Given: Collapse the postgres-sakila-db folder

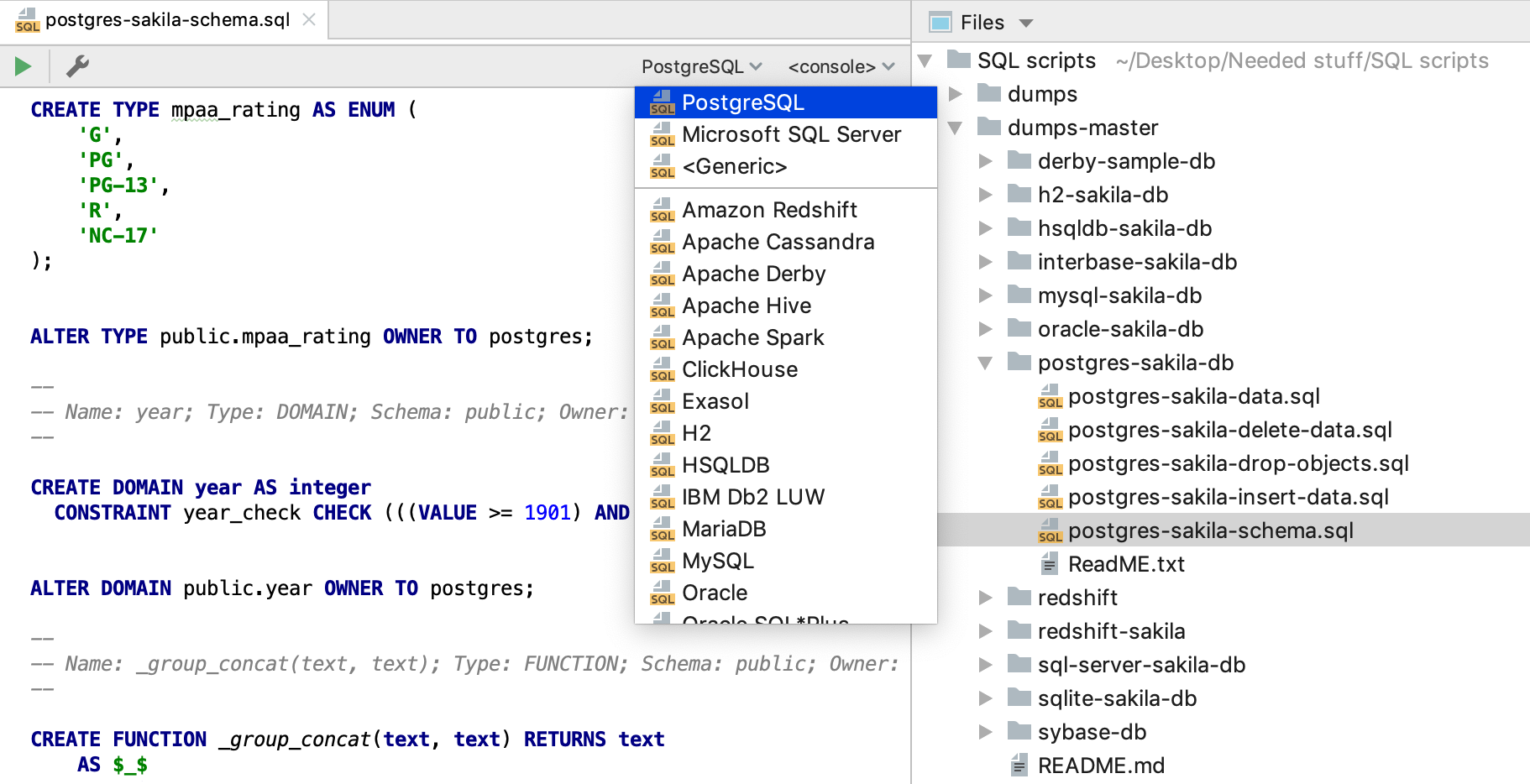Looking at the screenshot, I should [986, 363].
